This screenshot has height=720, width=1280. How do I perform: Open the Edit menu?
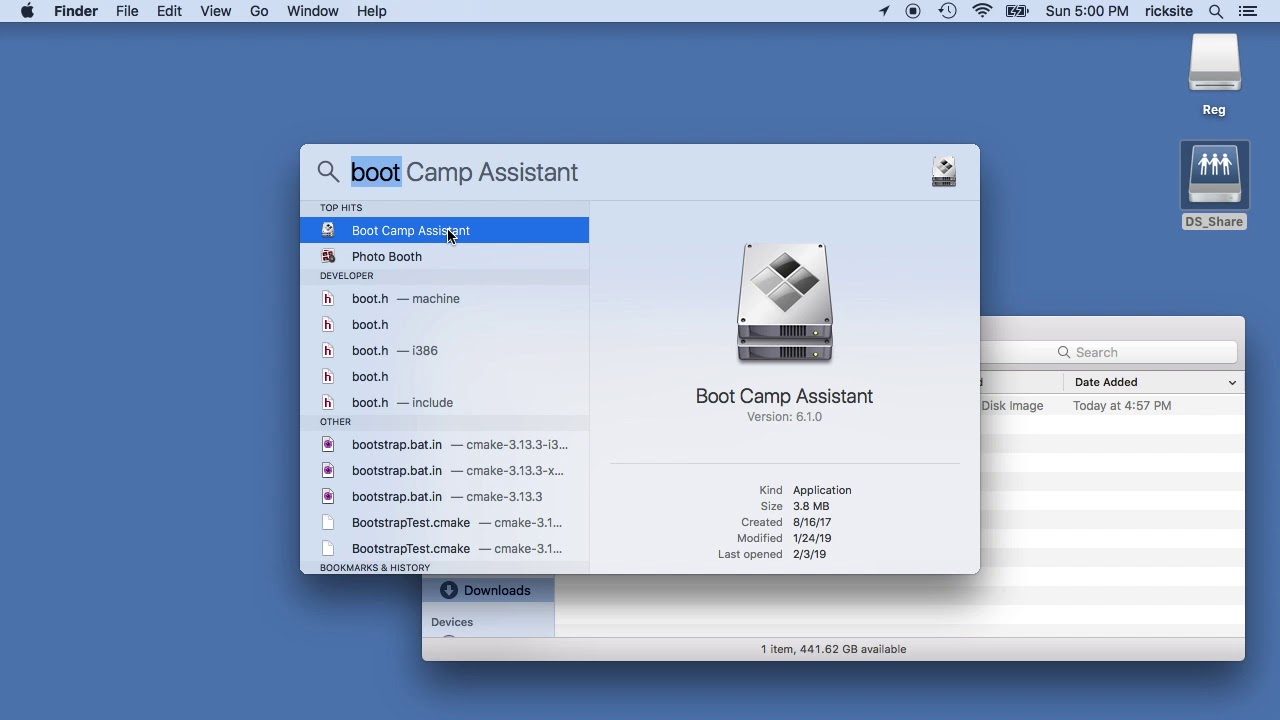(x=169, y=11)
